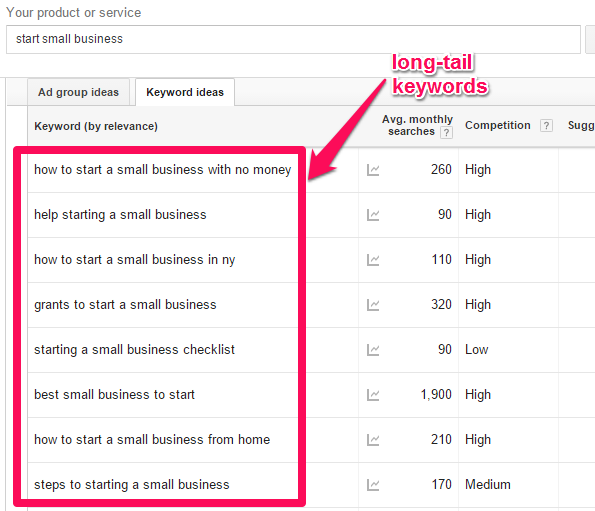This screenshot has height=511, width=595.
Task: Sort by Keyword (by relevance) column header
Action: click(96, 126)
